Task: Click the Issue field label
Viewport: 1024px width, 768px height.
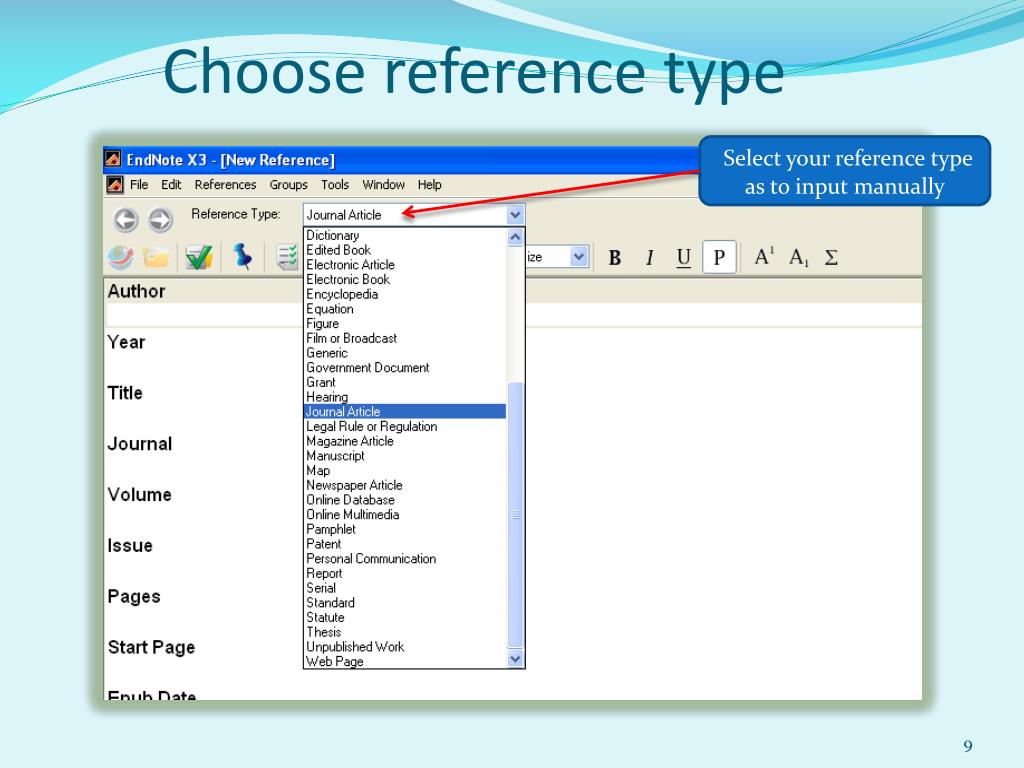Action: 130,546
